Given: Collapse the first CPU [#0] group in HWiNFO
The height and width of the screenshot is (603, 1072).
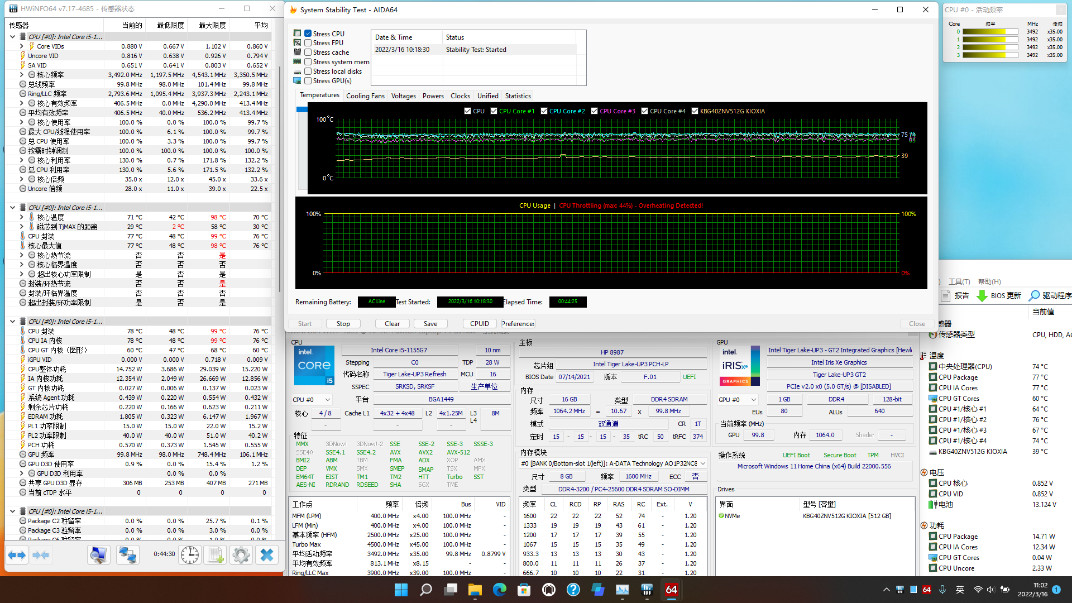Looking at the screenshot, I should click(x=12, y=36).
